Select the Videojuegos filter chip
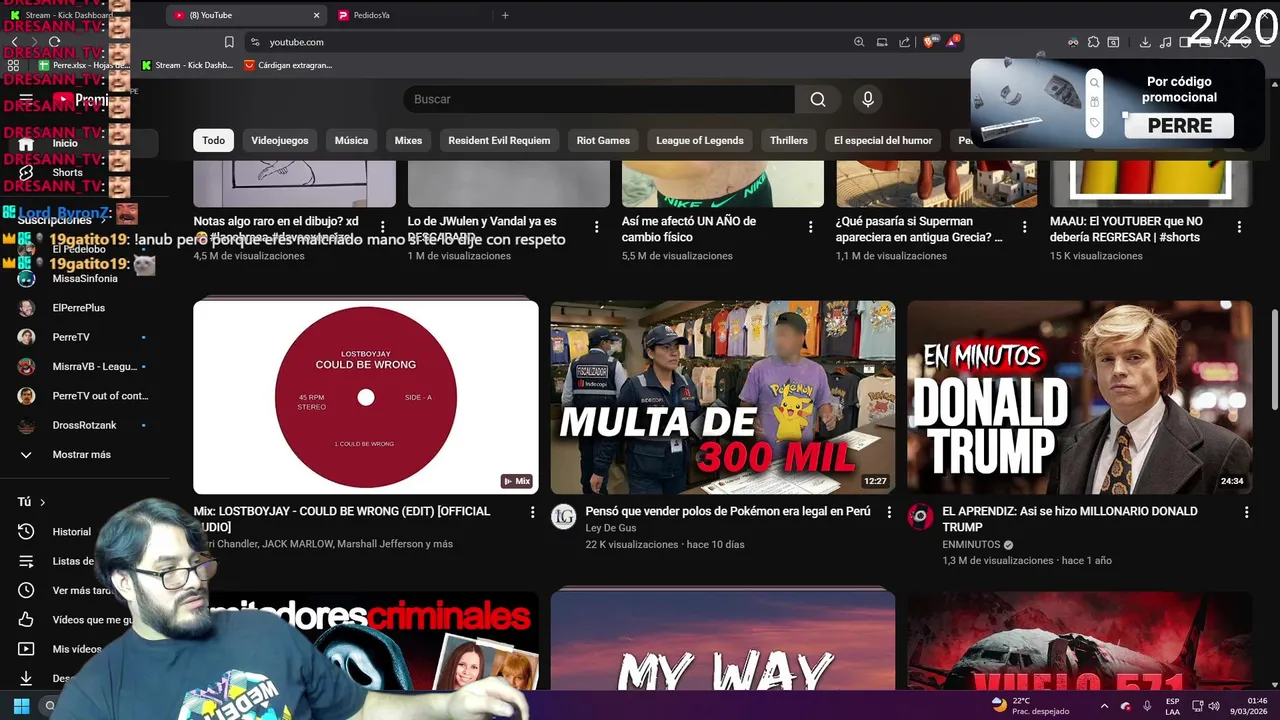The image size is (1280, 720). 280,140
